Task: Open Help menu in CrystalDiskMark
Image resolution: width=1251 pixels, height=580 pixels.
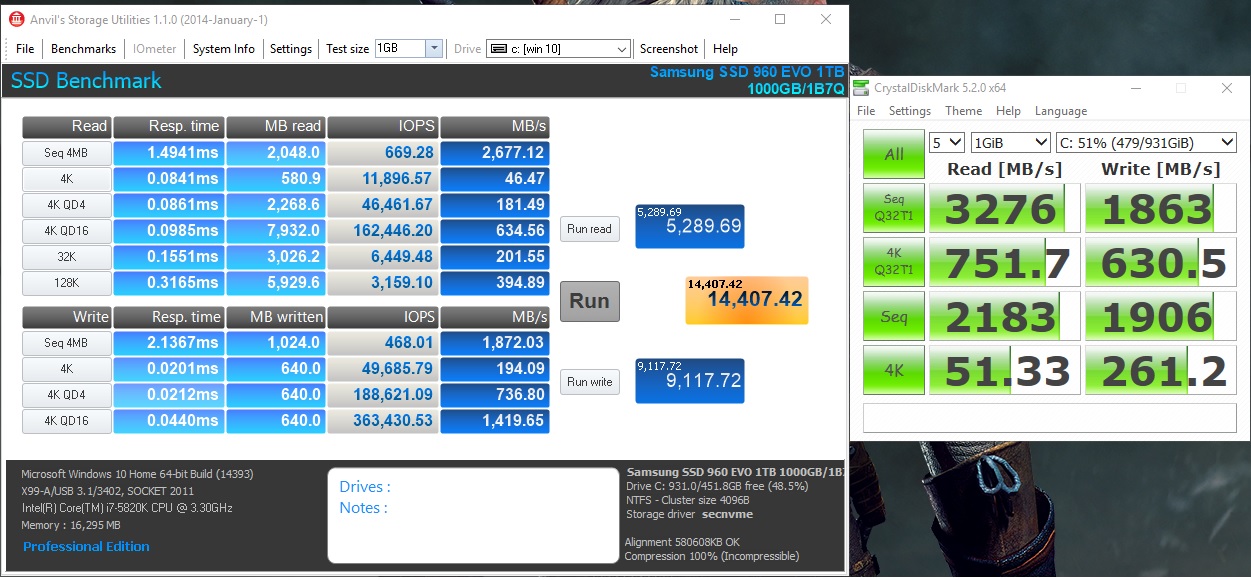Action: click(x=1008, y=111)
